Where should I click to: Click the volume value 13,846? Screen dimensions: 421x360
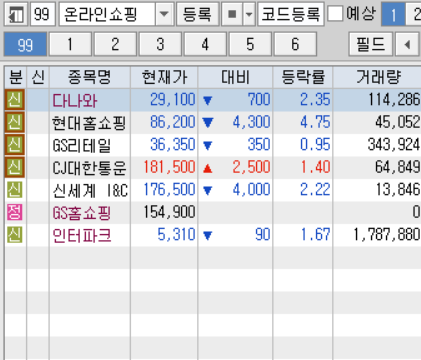[398, 190]
